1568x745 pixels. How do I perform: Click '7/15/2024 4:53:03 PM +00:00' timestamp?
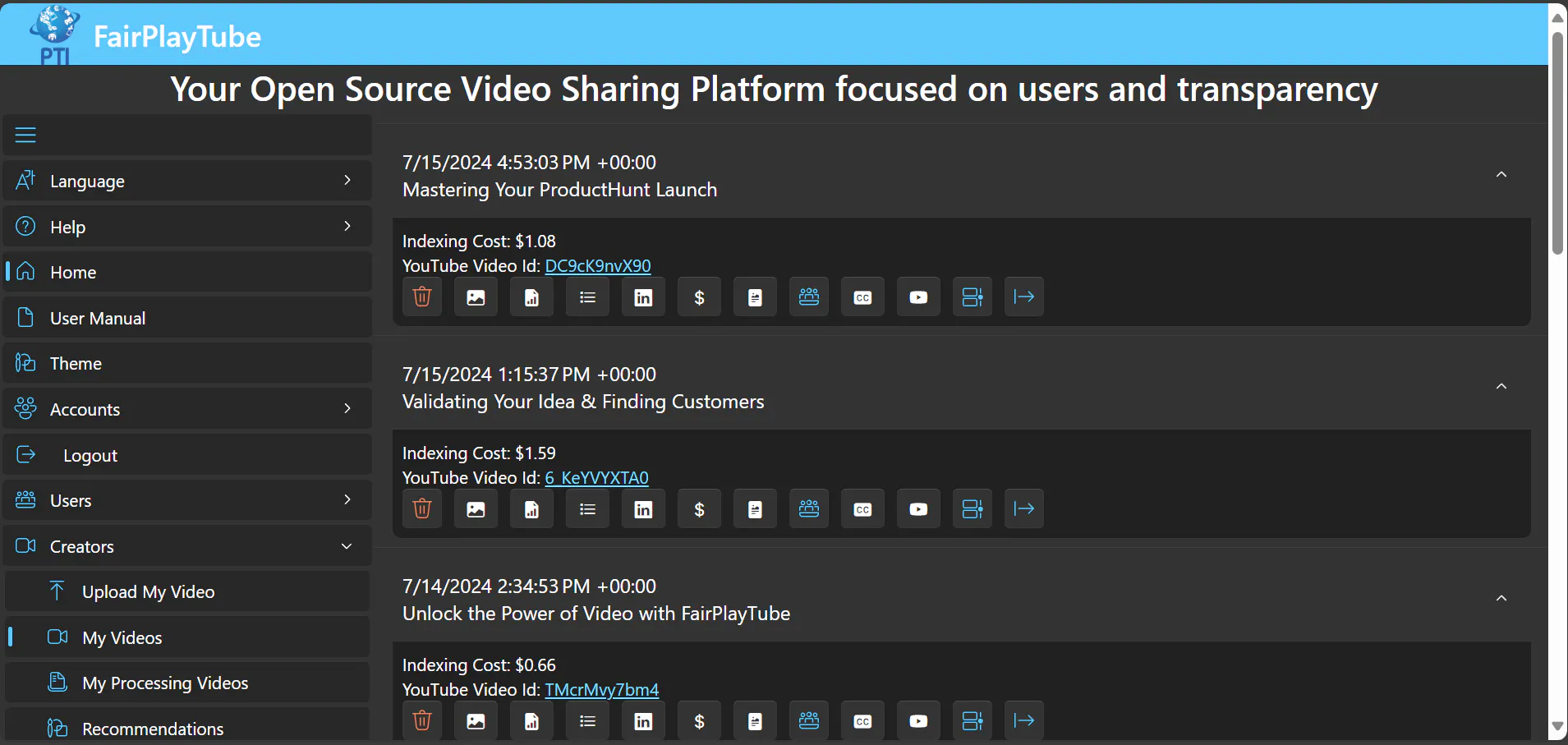pos(529,163)
